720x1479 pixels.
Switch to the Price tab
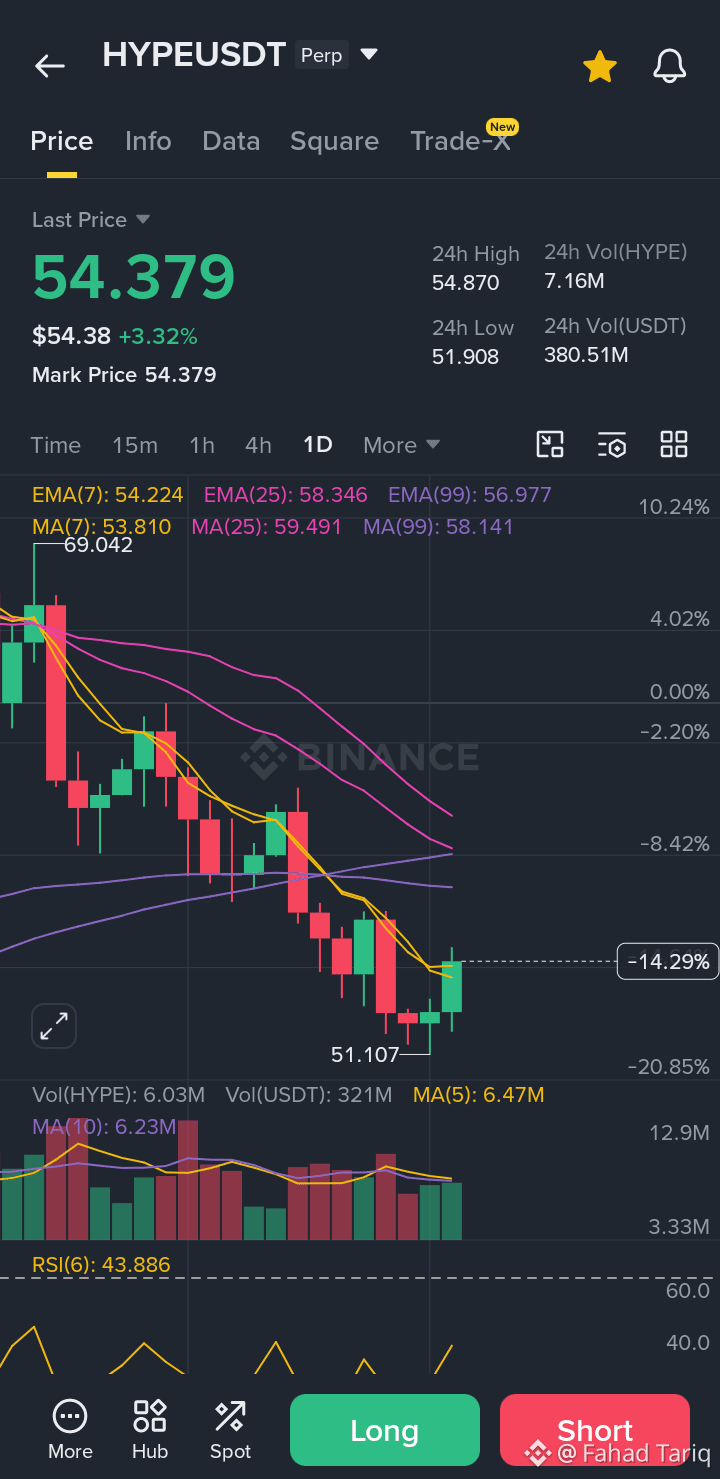point(62,141)
